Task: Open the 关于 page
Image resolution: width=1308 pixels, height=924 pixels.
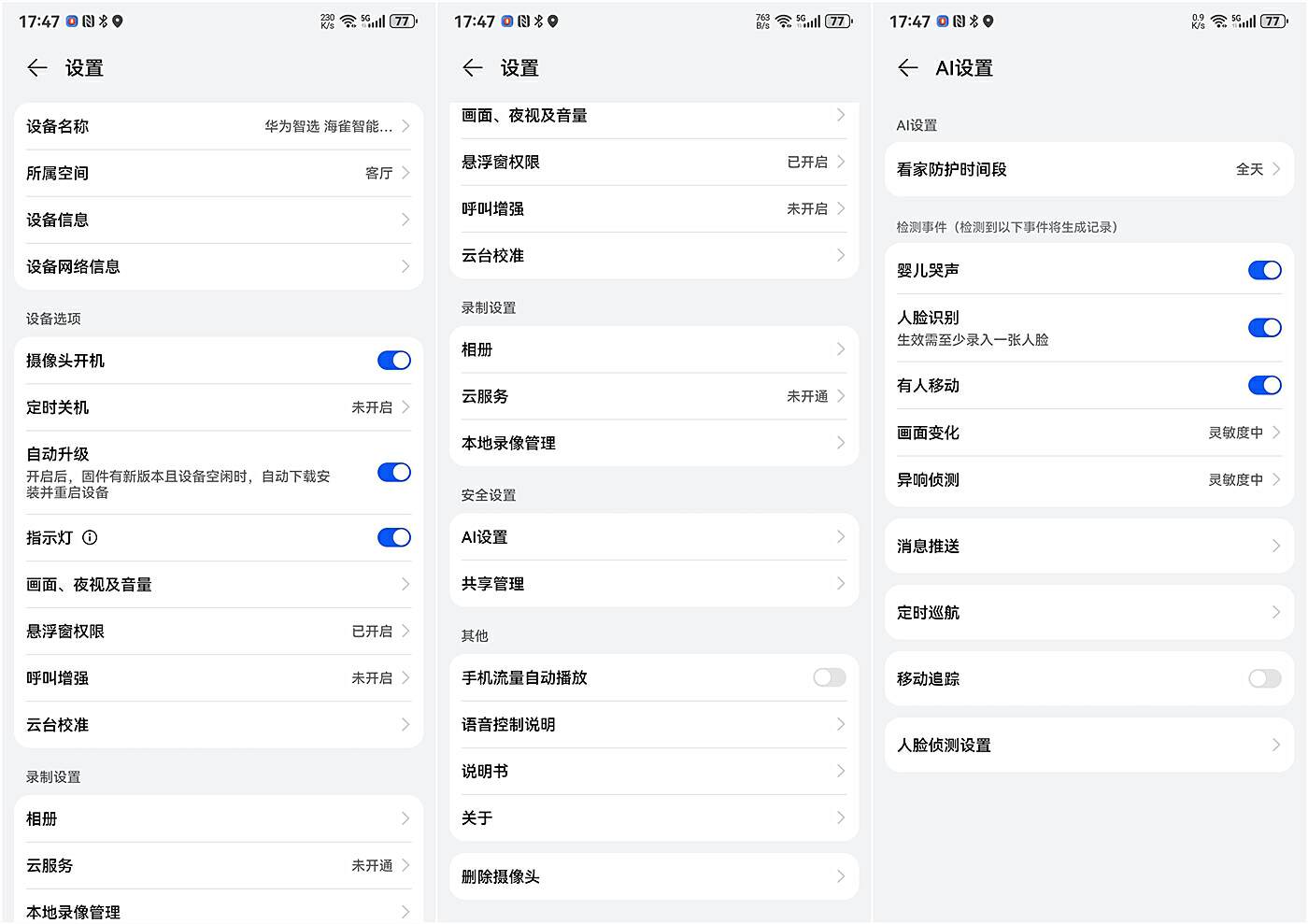Action: (x=652, y=817)
